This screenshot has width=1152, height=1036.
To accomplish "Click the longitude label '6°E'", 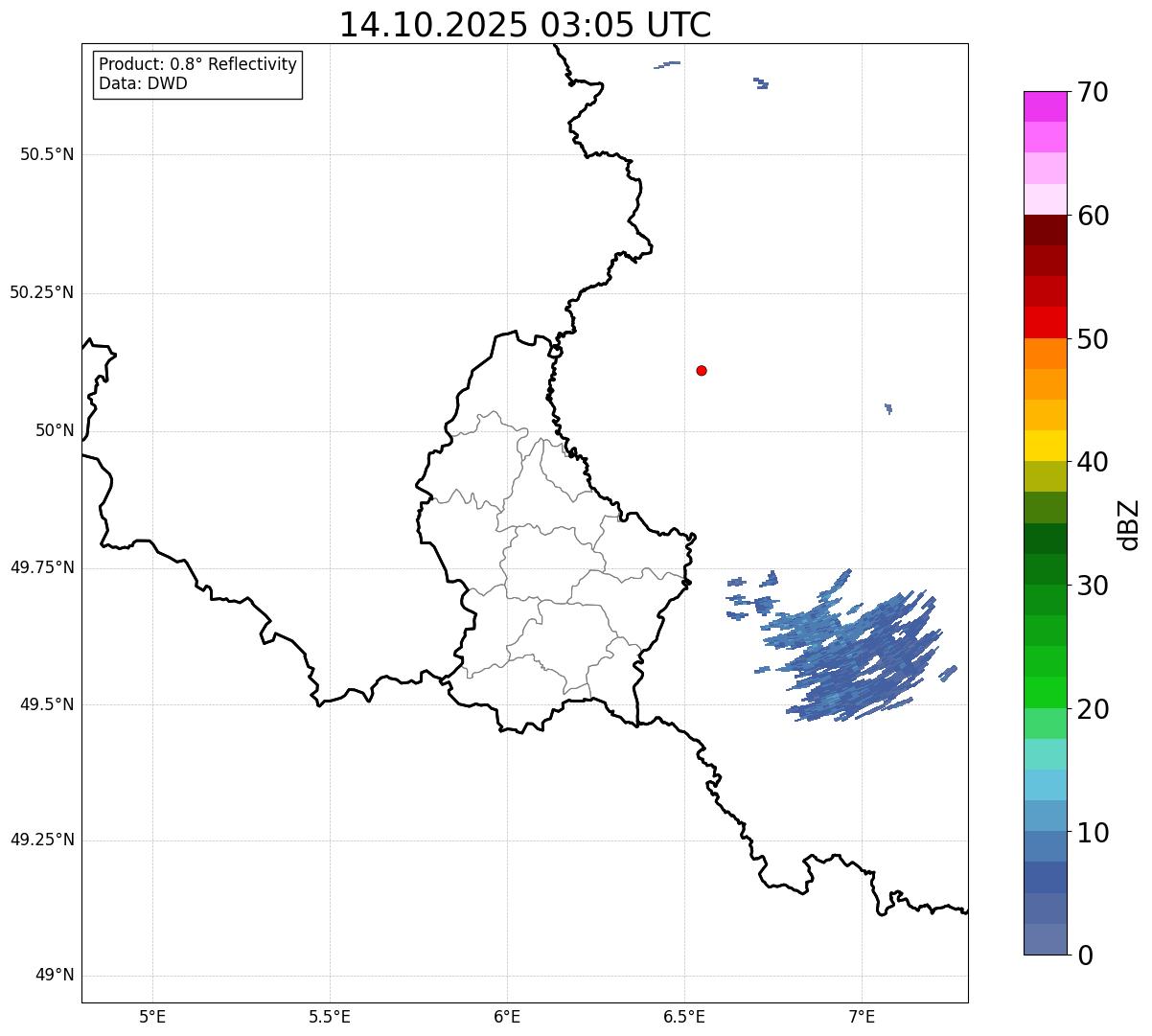I will click(x=507, y=1016).
